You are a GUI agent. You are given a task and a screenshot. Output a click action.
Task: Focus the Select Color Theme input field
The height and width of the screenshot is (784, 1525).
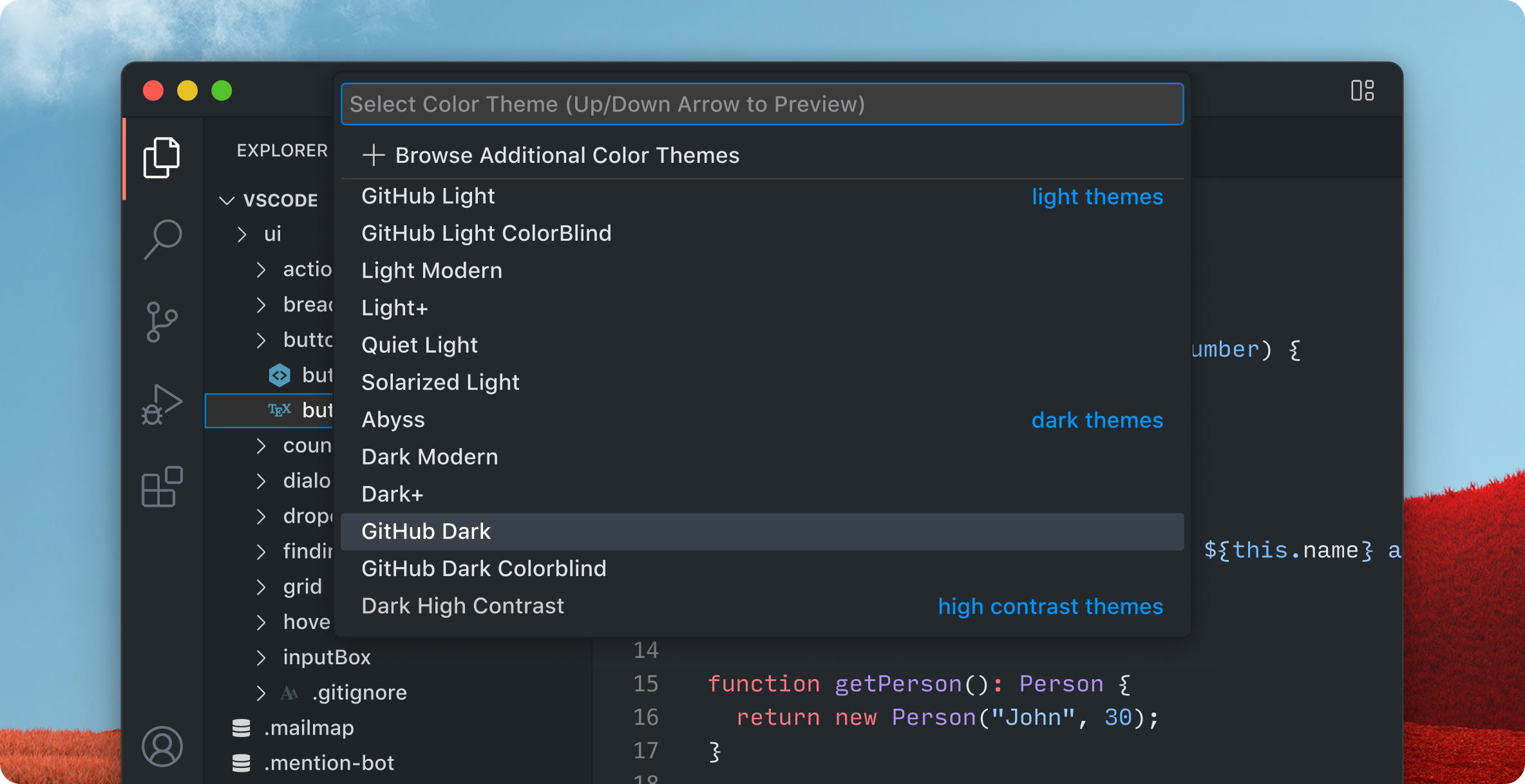pos(762,104)
